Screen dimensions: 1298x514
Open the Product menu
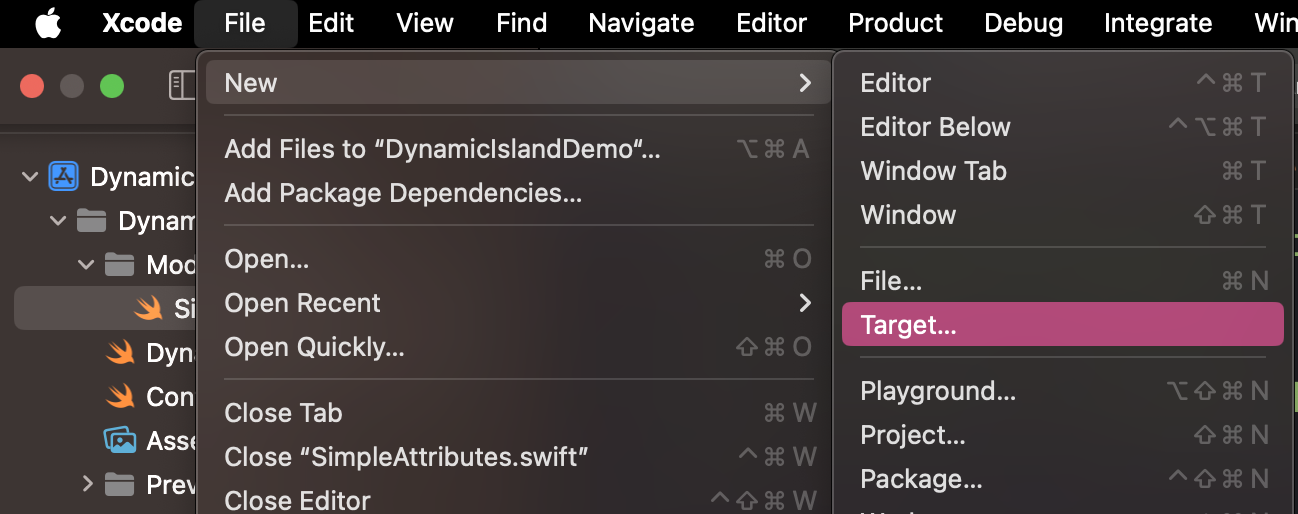(895, 23)
